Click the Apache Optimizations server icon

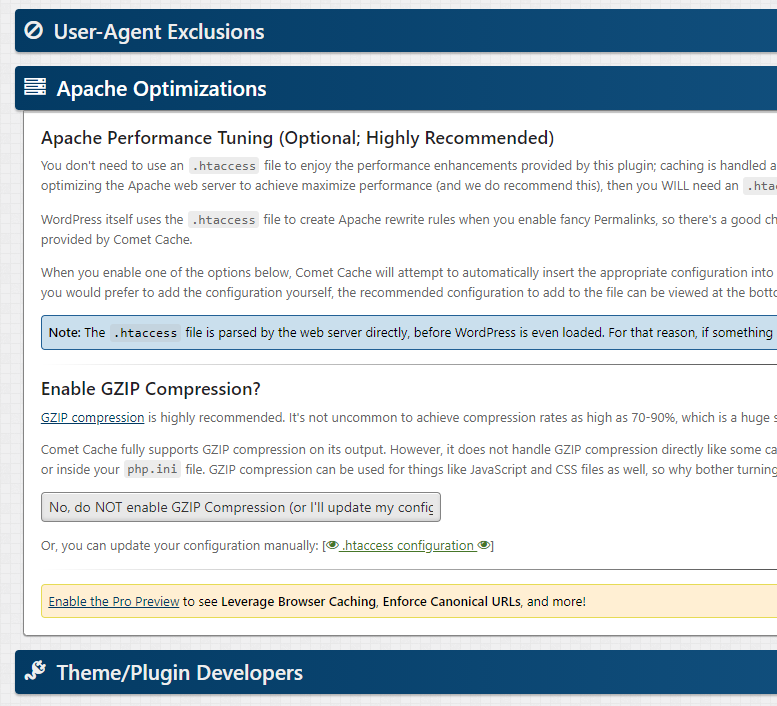(x=35, y=87)
